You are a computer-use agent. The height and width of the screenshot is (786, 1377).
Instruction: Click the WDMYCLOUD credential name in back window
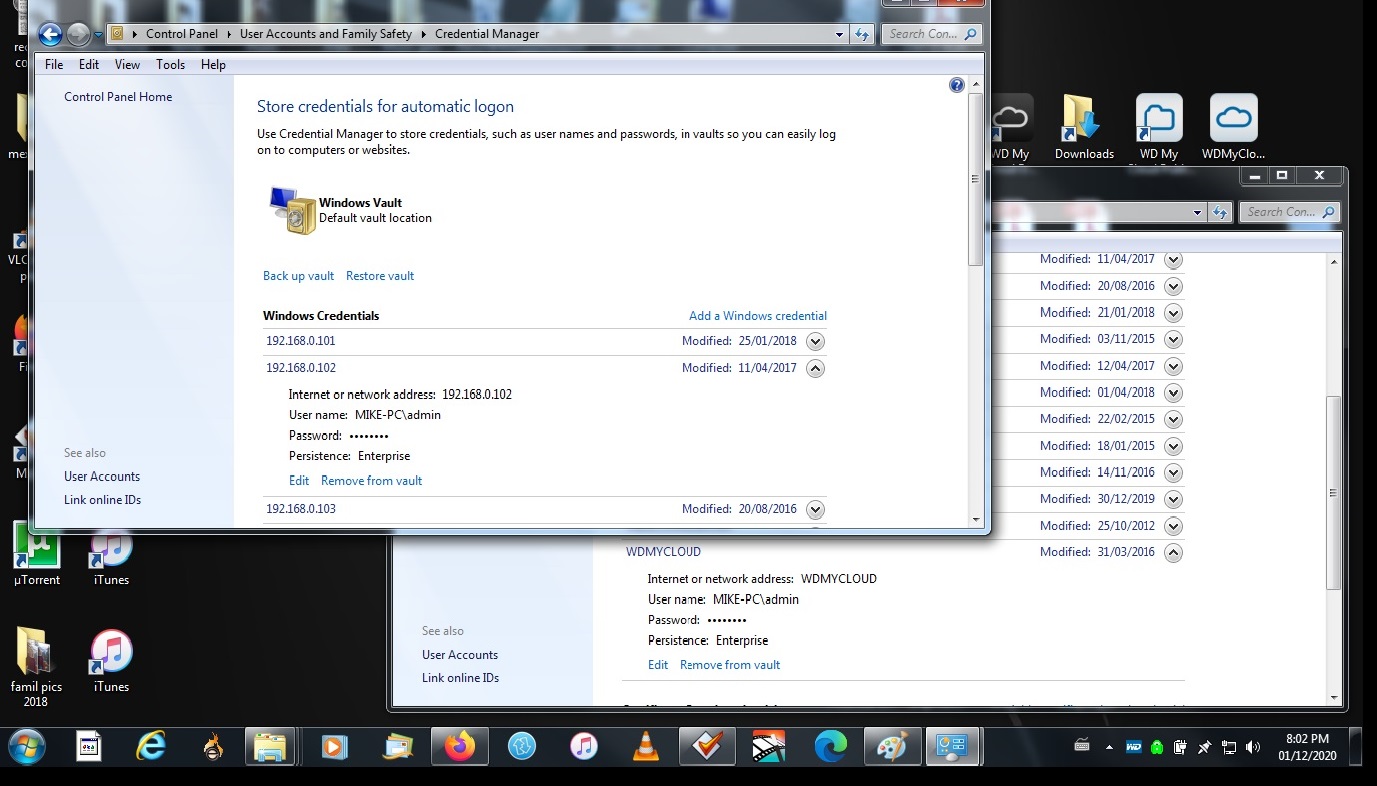point(663,552)
